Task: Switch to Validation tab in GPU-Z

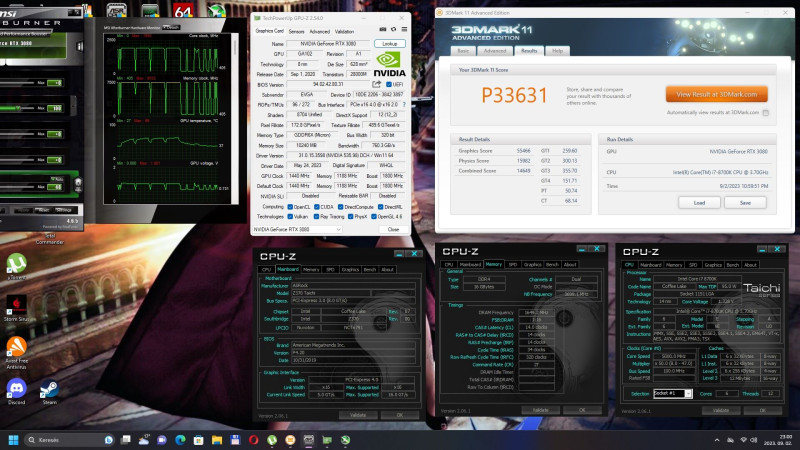Action: tap(344, 32)
